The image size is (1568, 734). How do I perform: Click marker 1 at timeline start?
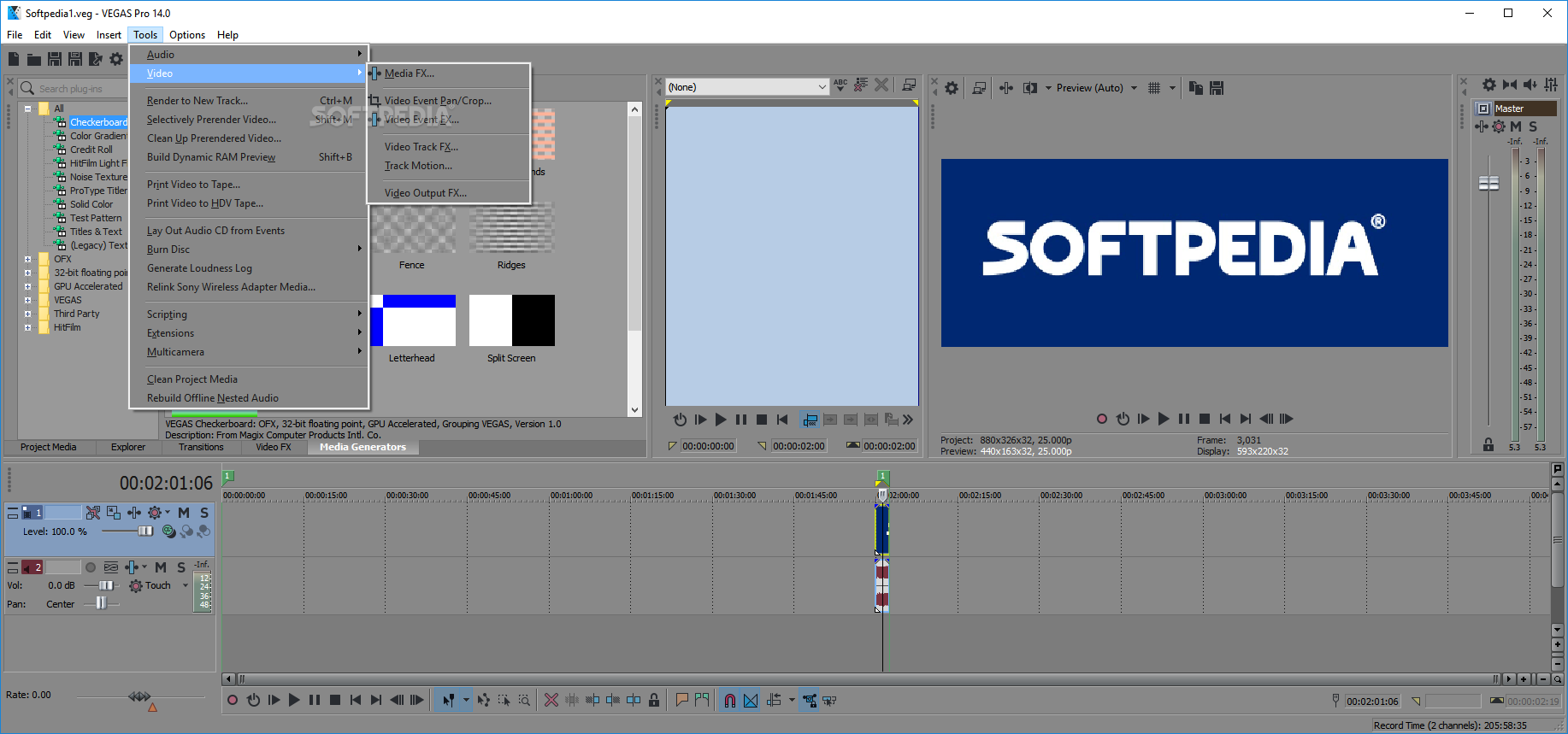[x=228, y=476]
